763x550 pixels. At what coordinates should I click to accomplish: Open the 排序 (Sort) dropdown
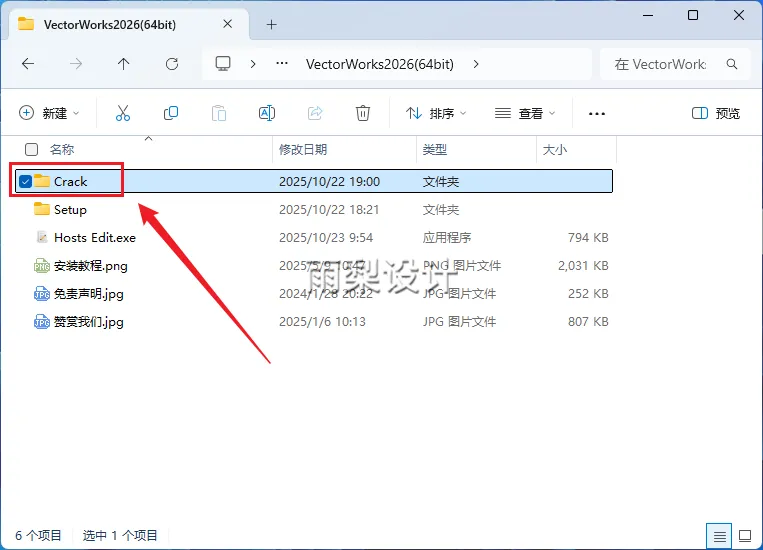pyautogui.click(x=436, y=113)
